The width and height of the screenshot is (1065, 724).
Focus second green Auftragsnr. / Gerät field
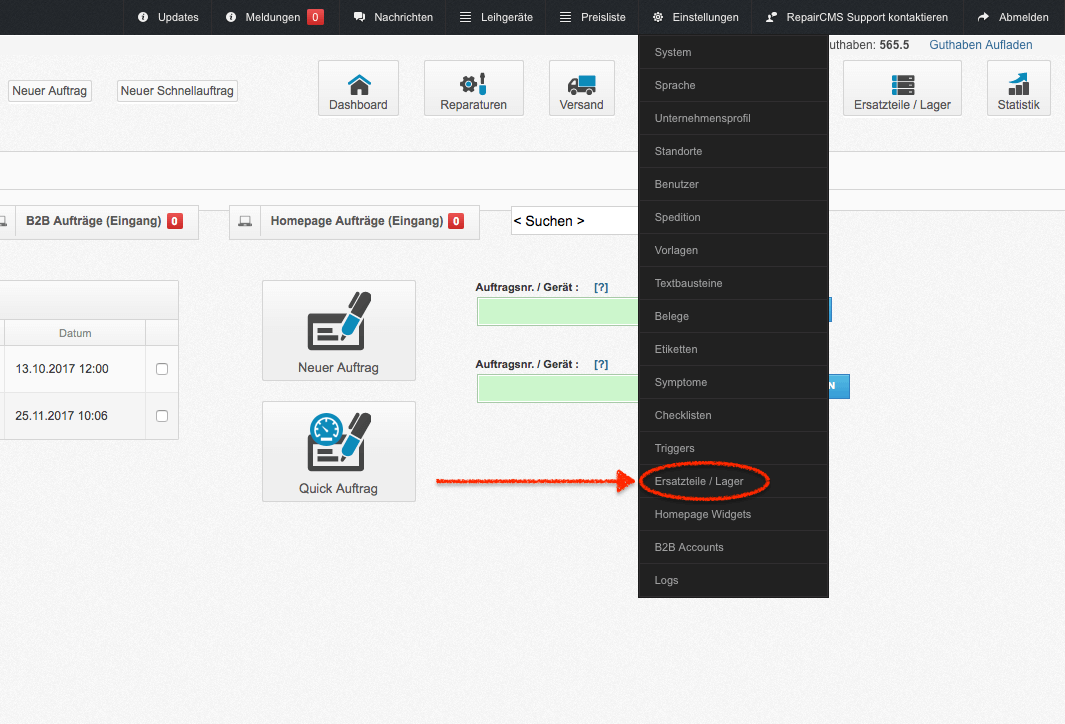coord(558,389)
